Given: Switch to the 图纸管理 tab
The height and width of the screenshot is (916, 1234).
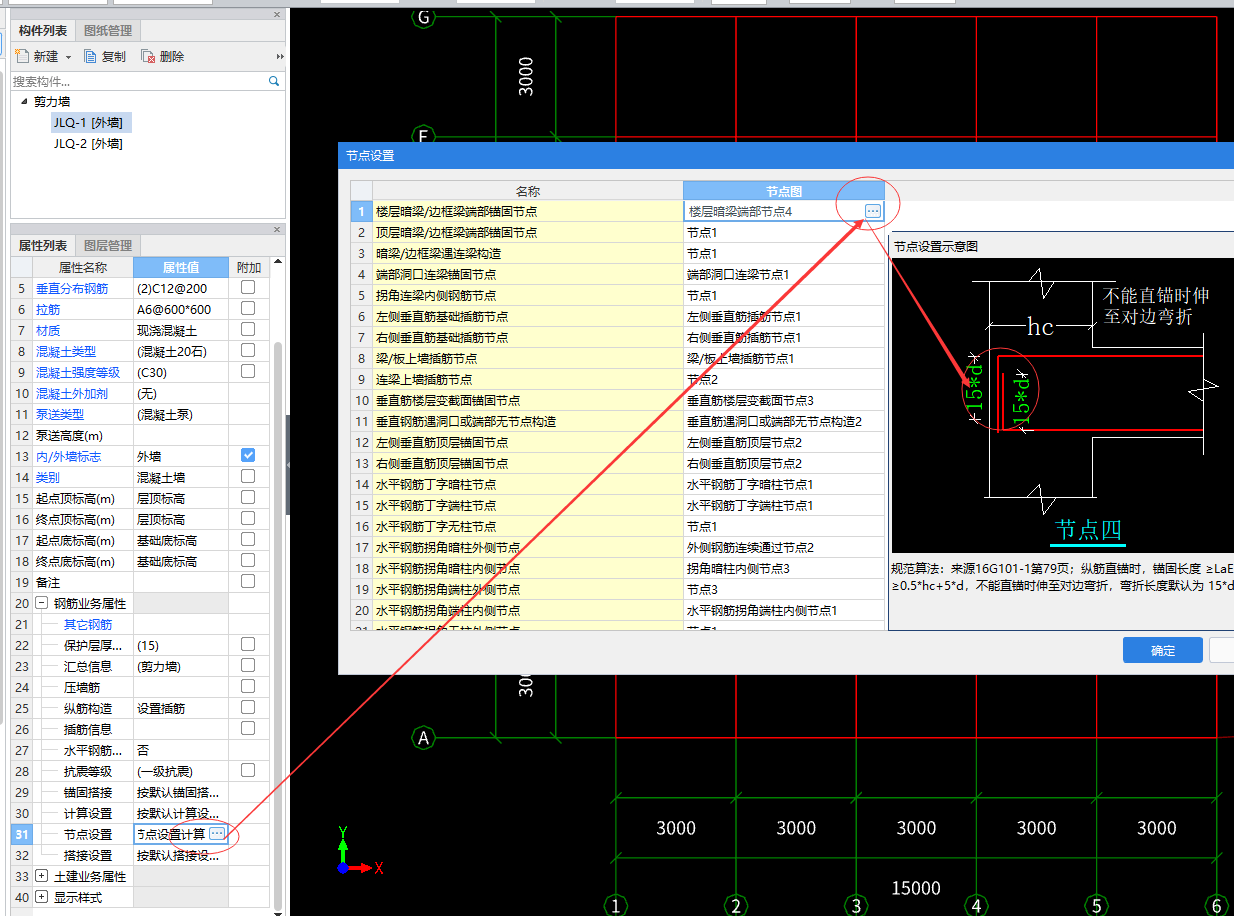Looking at the screenshot, I should pos(107,31).
